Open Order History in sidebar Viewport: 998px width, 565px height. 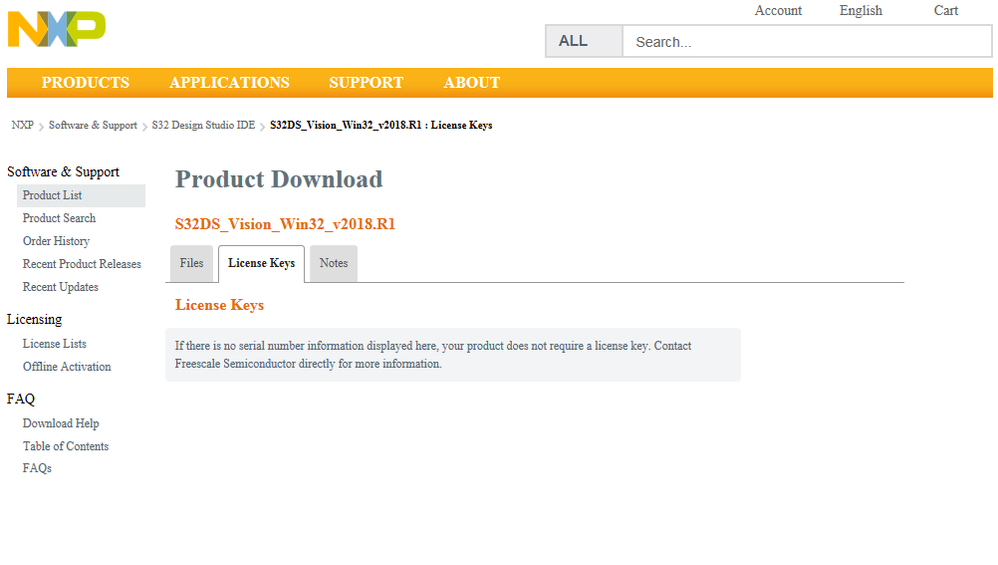pos(56,241)
